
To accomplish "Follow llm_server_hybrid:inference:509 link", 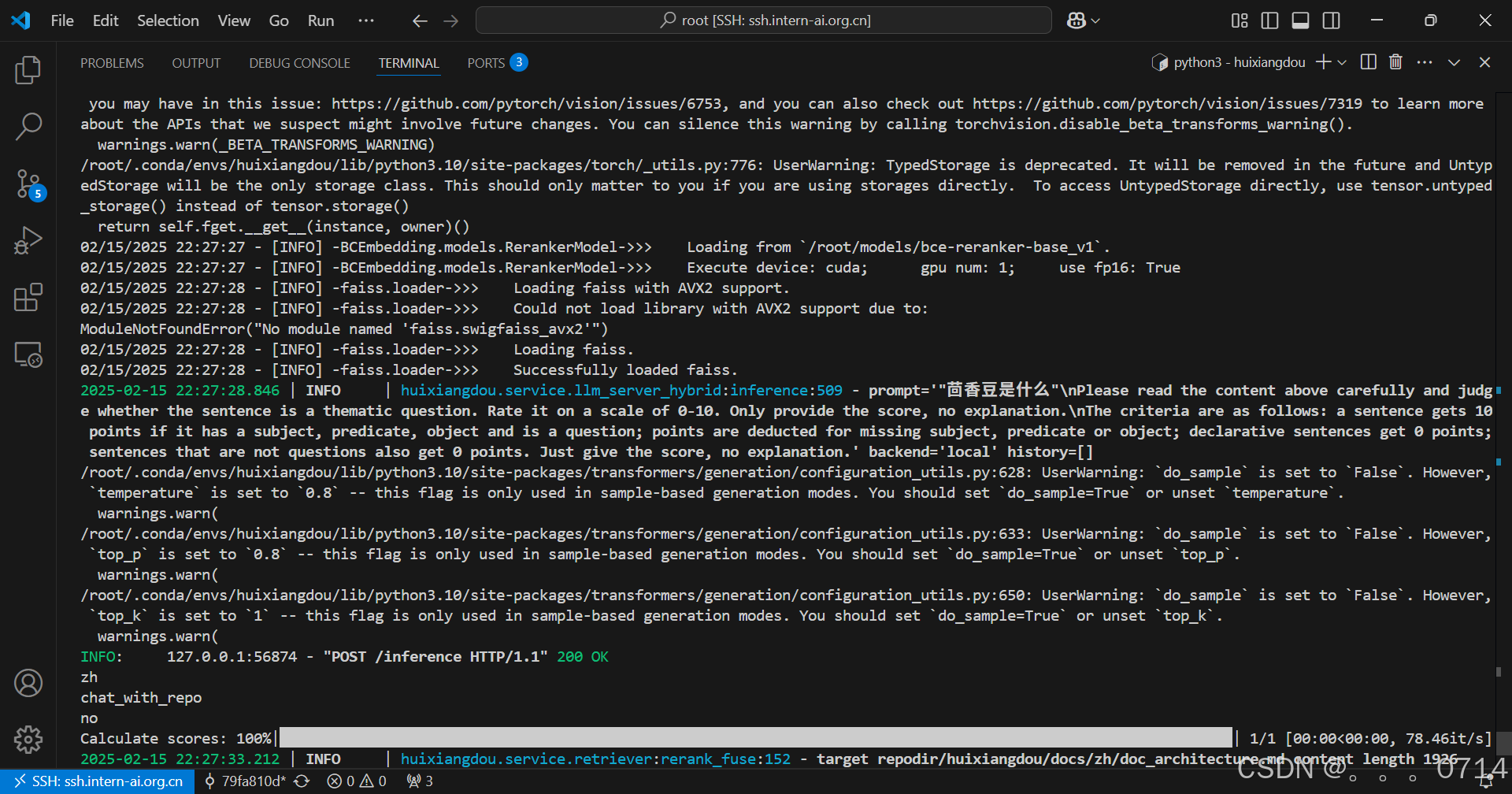I will [x=621, y=391].
